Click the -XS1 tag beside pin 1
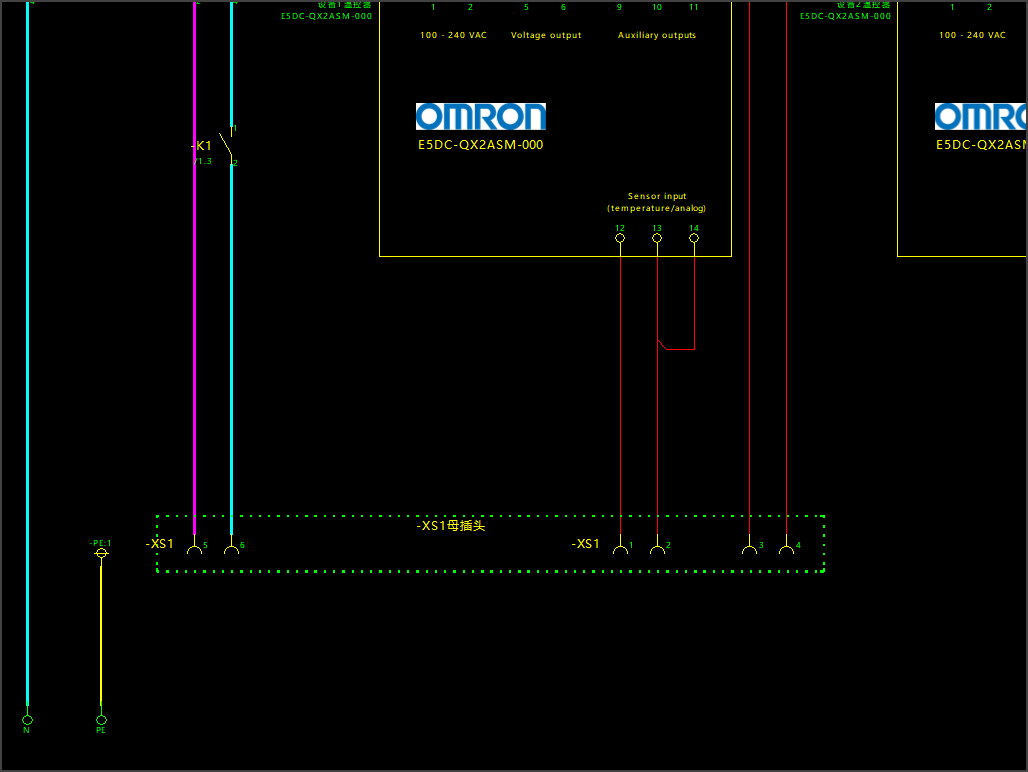Image resolution: width=1028 pixels, height=772 pixels. point(585,544)
